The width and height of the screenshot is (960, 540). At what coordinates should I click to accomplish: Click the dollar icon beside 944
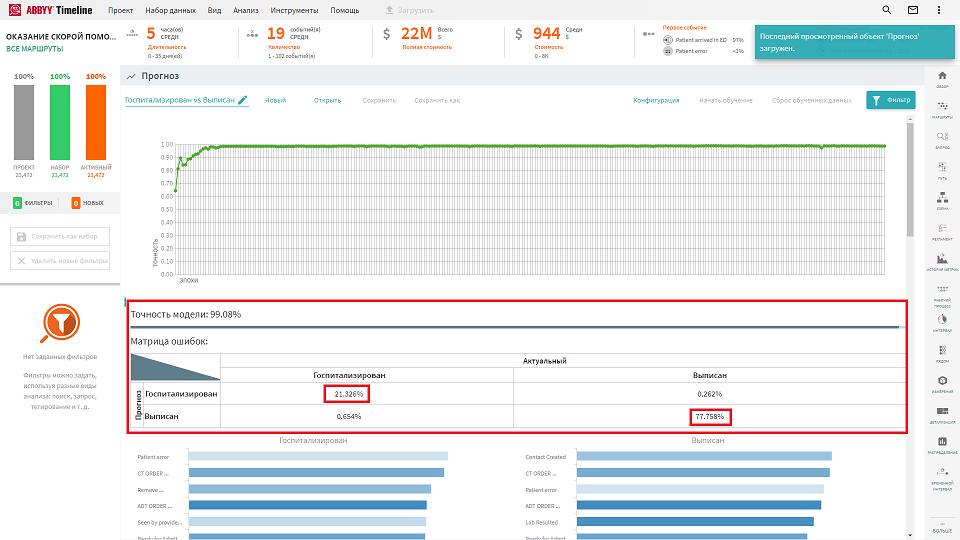(x=519, y=34)
